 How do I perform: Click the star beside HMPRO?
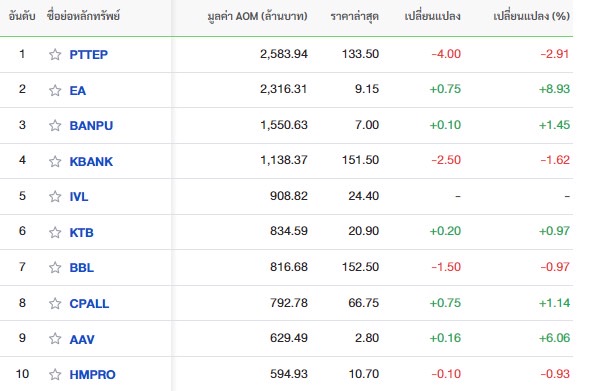point(55,374)
